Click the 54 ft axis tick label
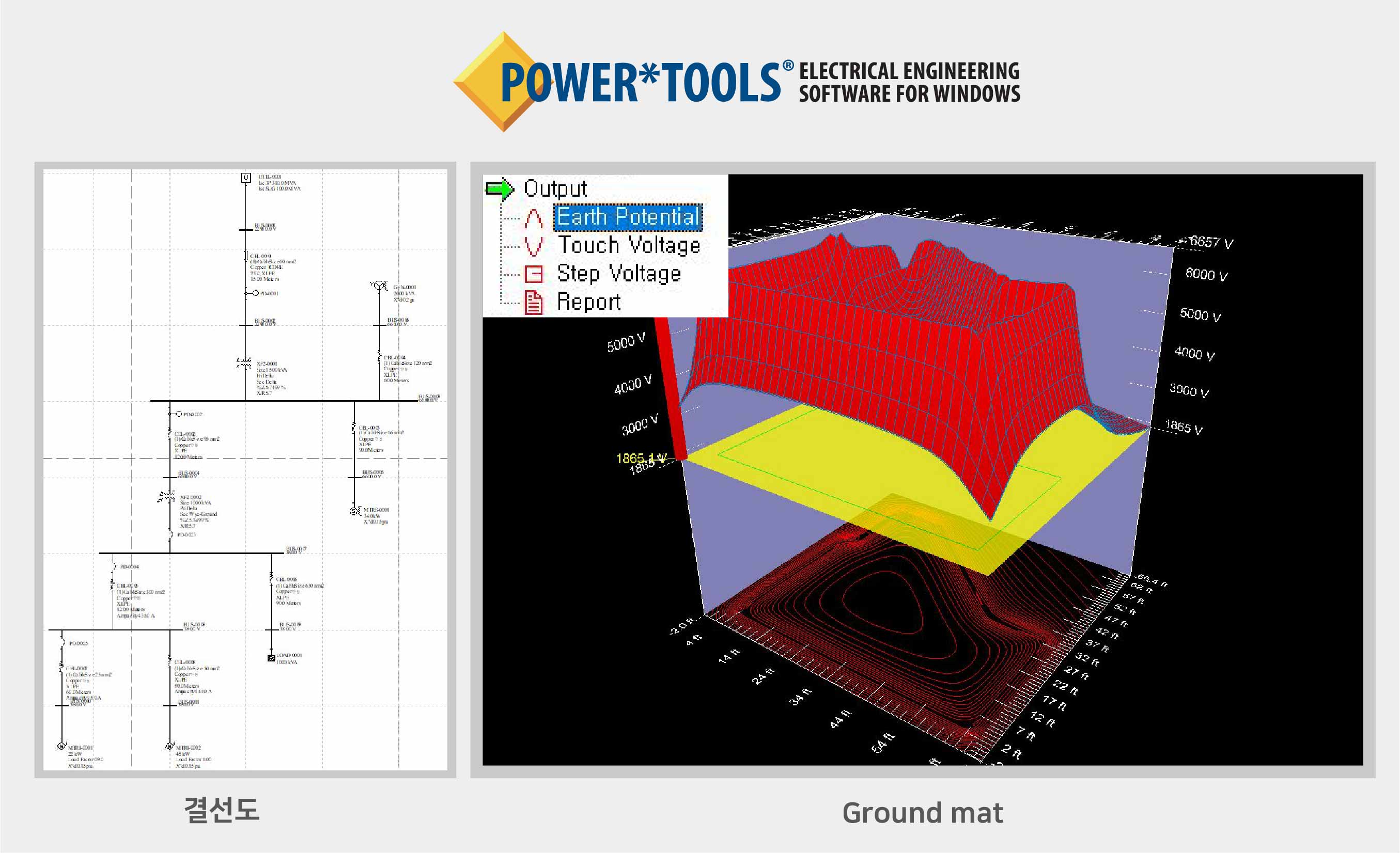 [x=883, y=743]
